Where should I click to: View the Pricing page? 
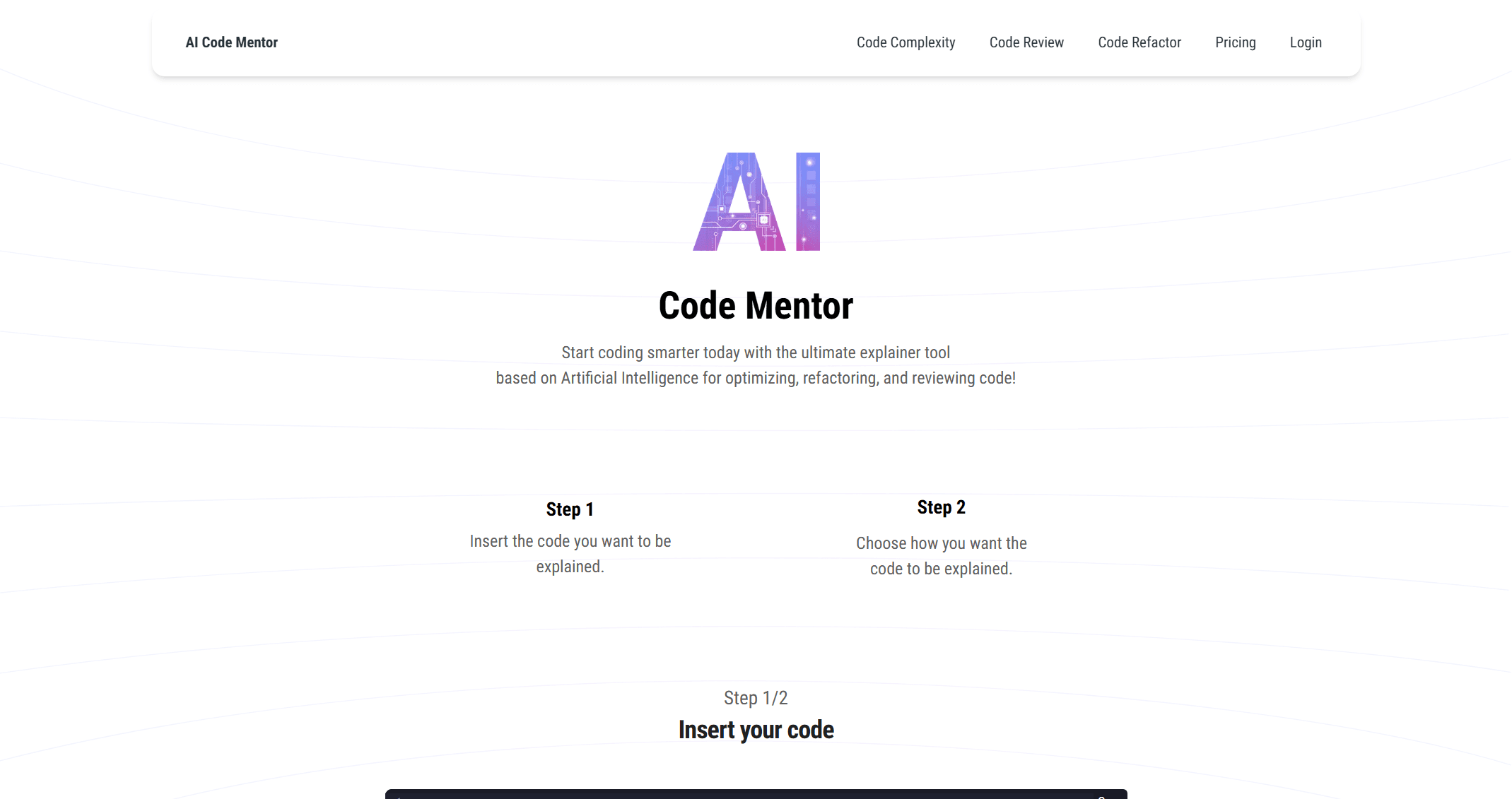pos(1235,42)
